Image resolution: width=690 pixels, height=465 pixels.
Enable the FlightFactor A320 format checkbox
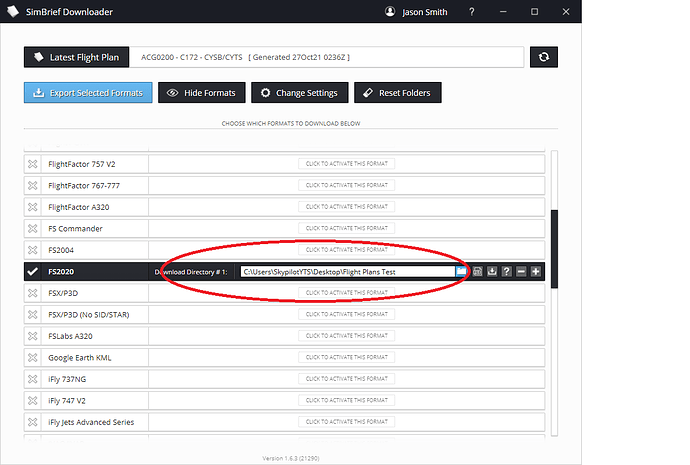(x=32, y=207)
